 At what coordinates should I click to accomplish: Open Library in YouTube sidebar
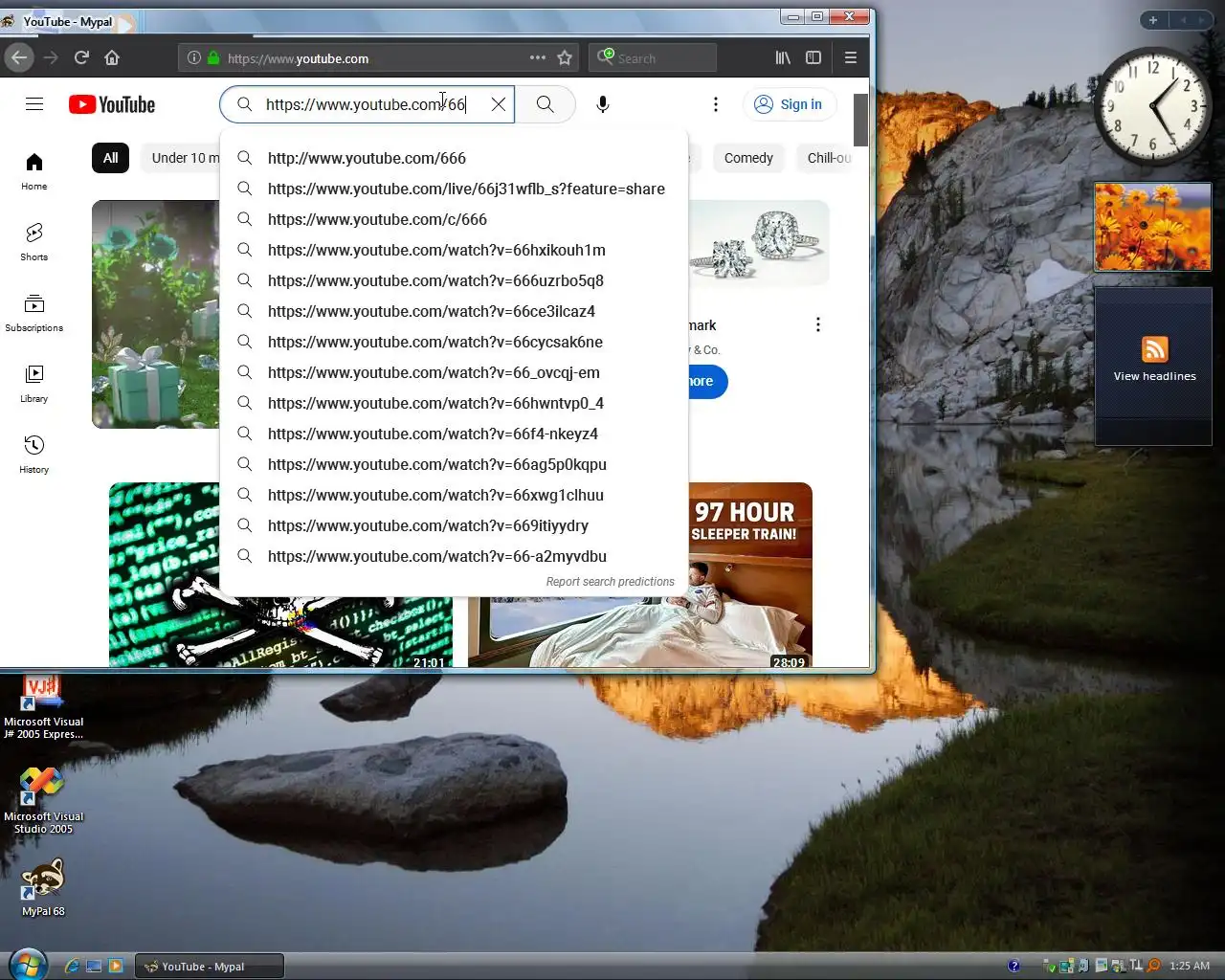tap(34, 384)
